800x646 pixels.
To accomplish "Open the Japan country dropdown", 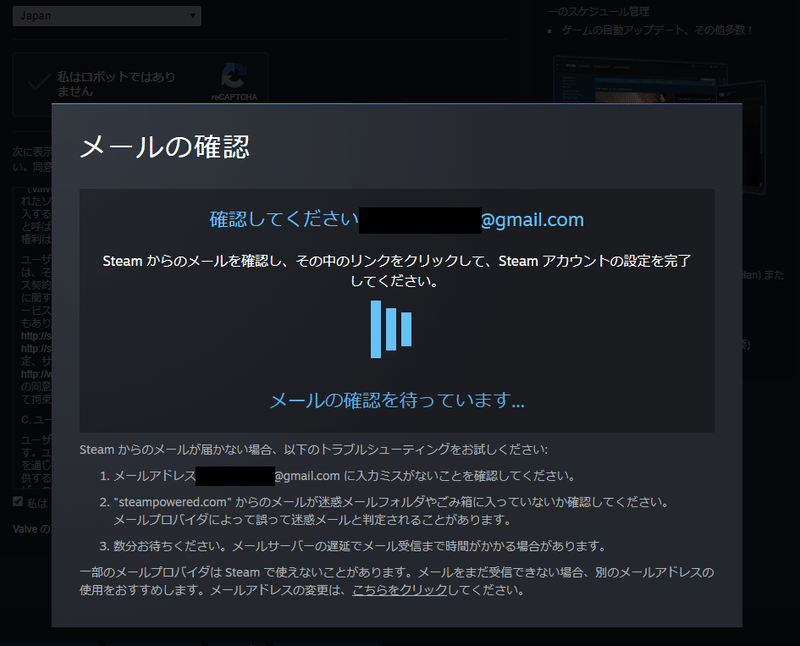I will click(x=107, y=16).
